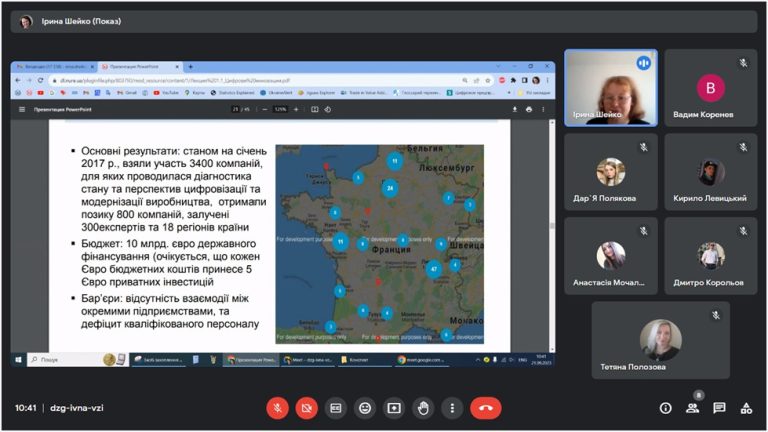Open Chrome extensions puzzle icon
This screenshot has width=768, height=432.
[x=513, y=80]
